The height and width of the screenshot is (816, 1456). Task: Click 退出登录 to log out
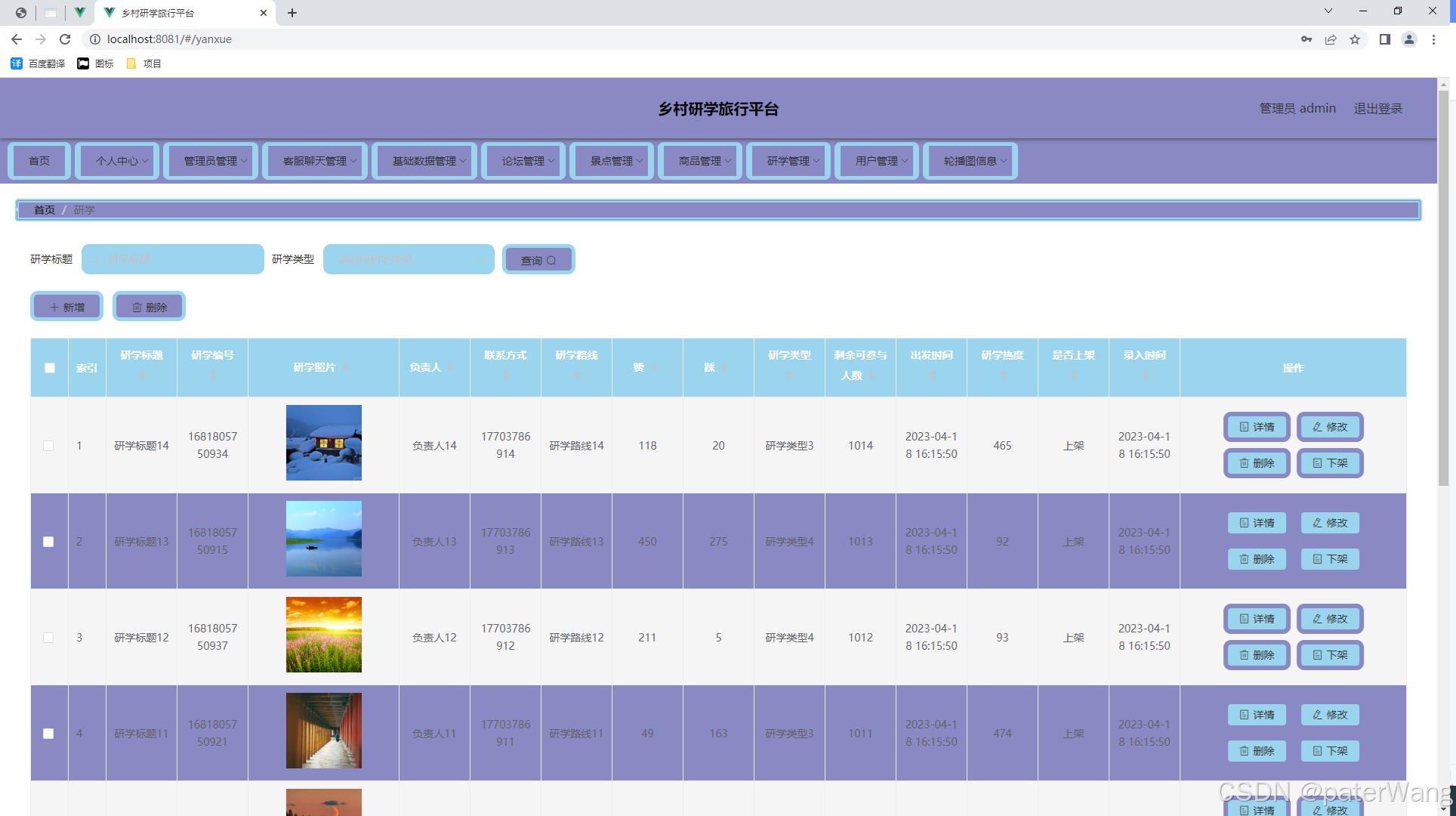click(1377, 108)
